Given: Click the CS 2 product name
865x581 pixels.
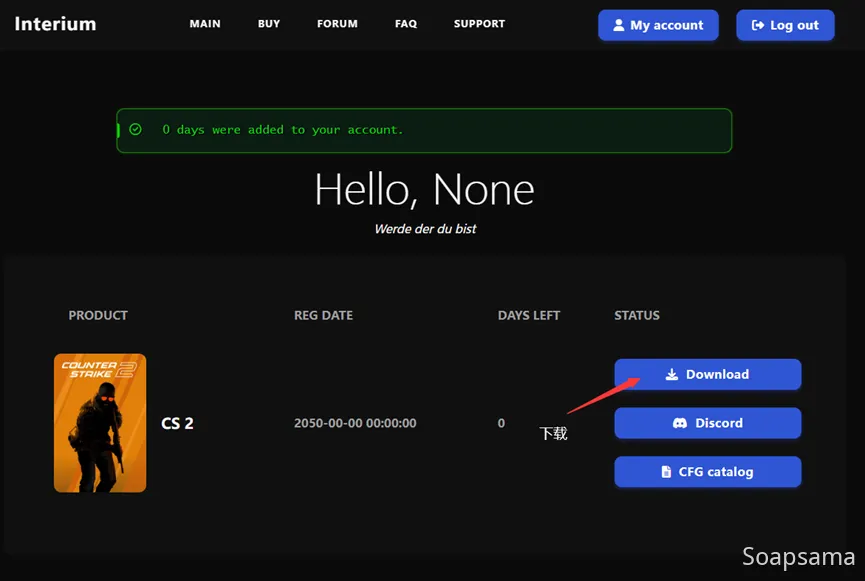Looking at the screenshot, I should click(x=177, y=423).
